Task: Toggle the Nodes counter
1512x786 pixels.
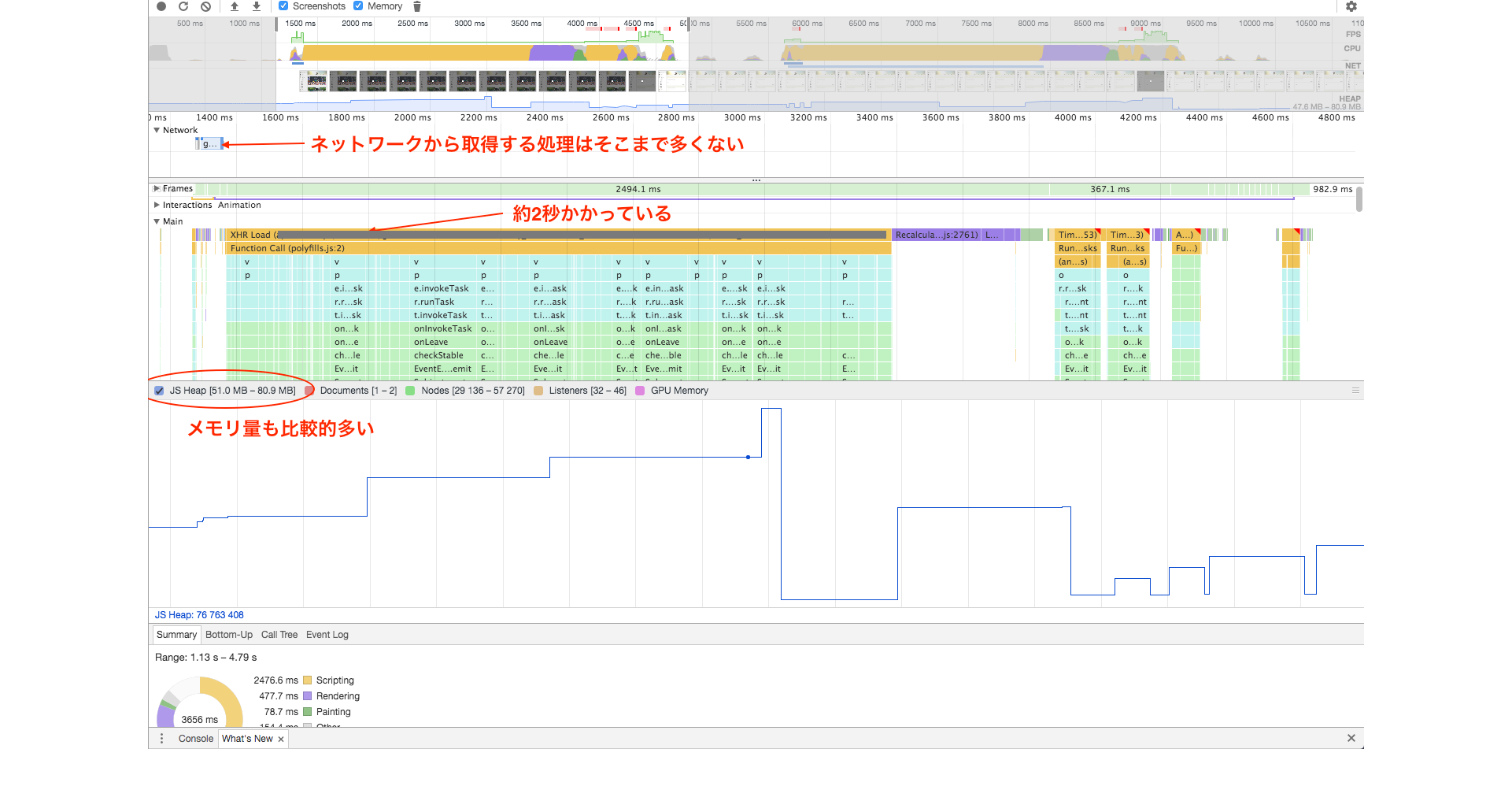Action: tap(410, 391)
